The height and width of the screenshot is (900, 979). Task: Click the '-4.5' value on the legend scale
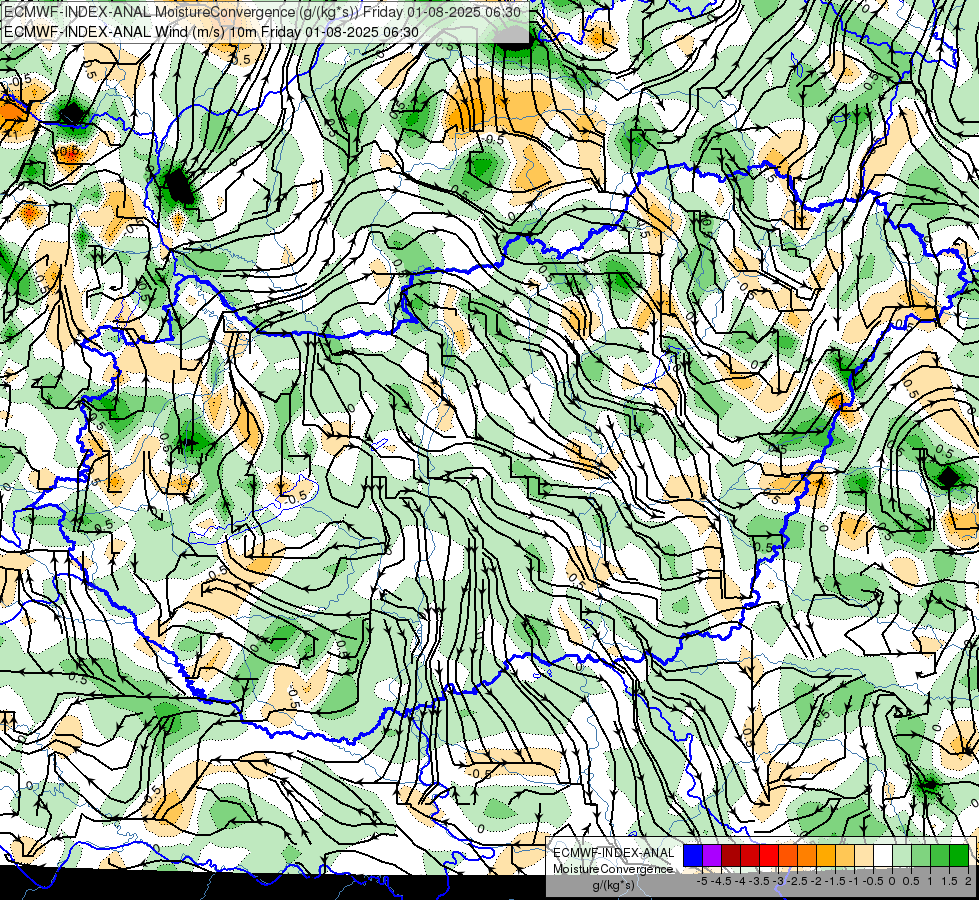coord(721,881)
